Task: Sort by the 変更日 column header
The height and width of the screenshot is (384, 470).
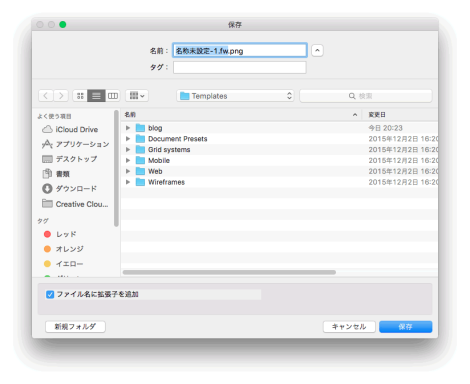Action: click(401, 115)
